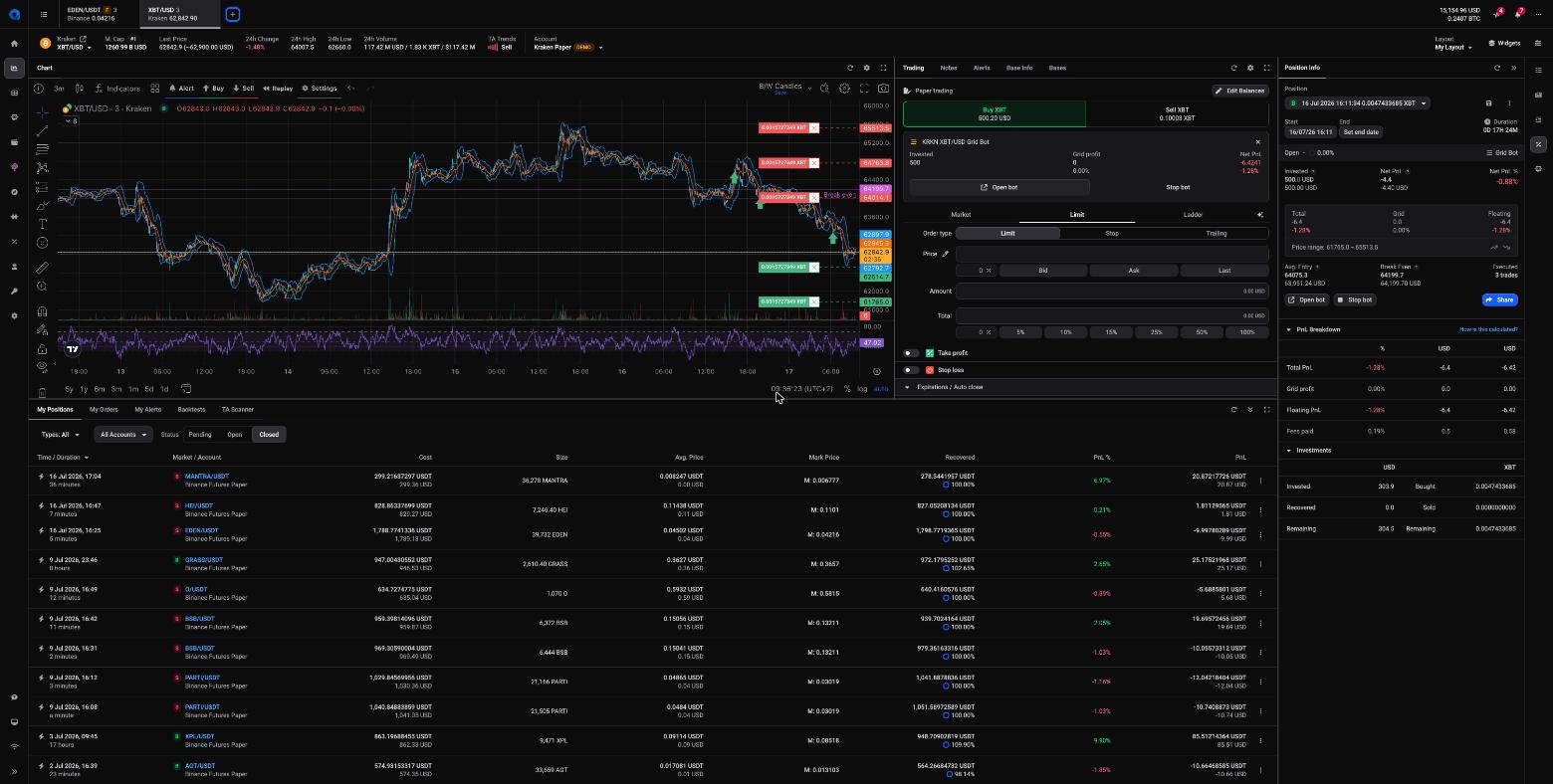Click the Buy XBT button

tap(994, 113)
